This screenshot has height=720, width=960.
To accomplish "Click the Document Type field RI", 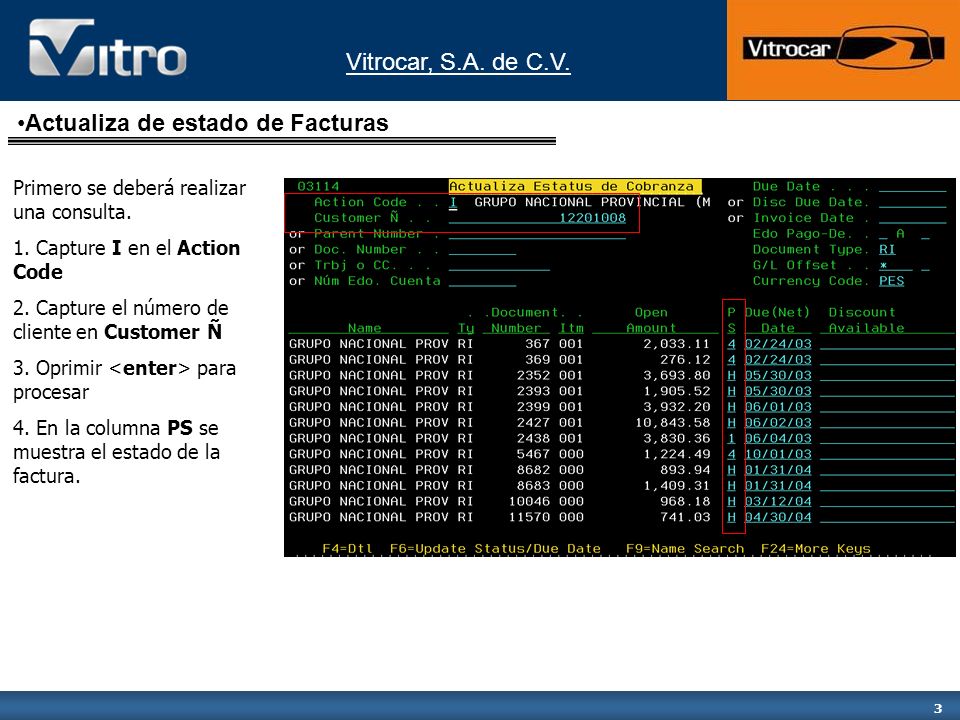I will point(887,250).
